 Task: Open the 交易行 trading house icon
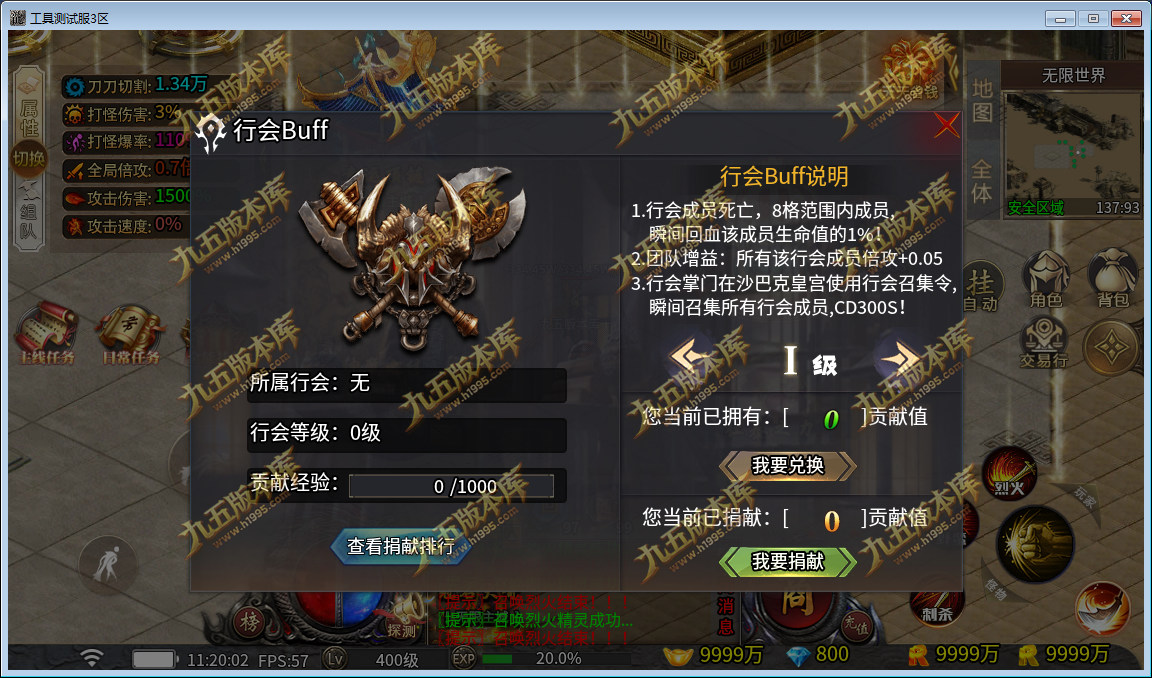click(1043, 342)
